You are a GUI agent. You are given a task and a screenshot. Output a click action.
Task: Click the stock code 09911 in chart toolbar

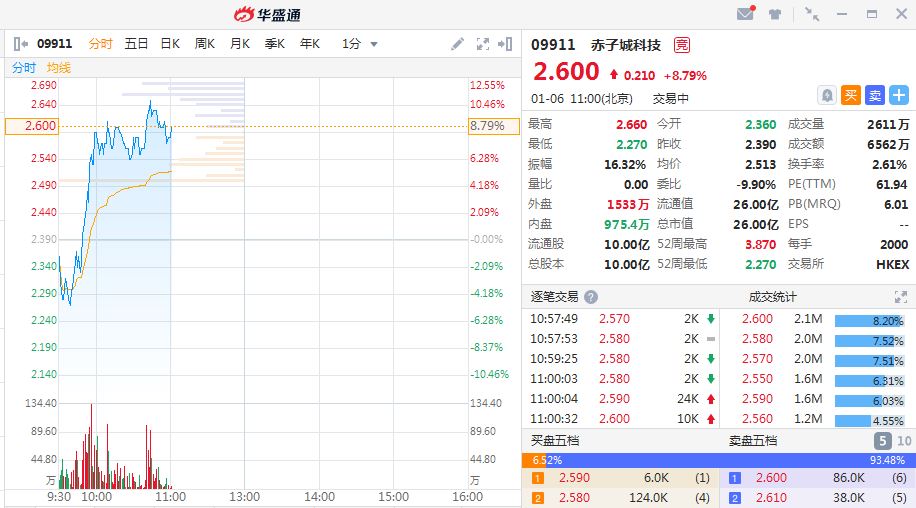pos(54,44)
